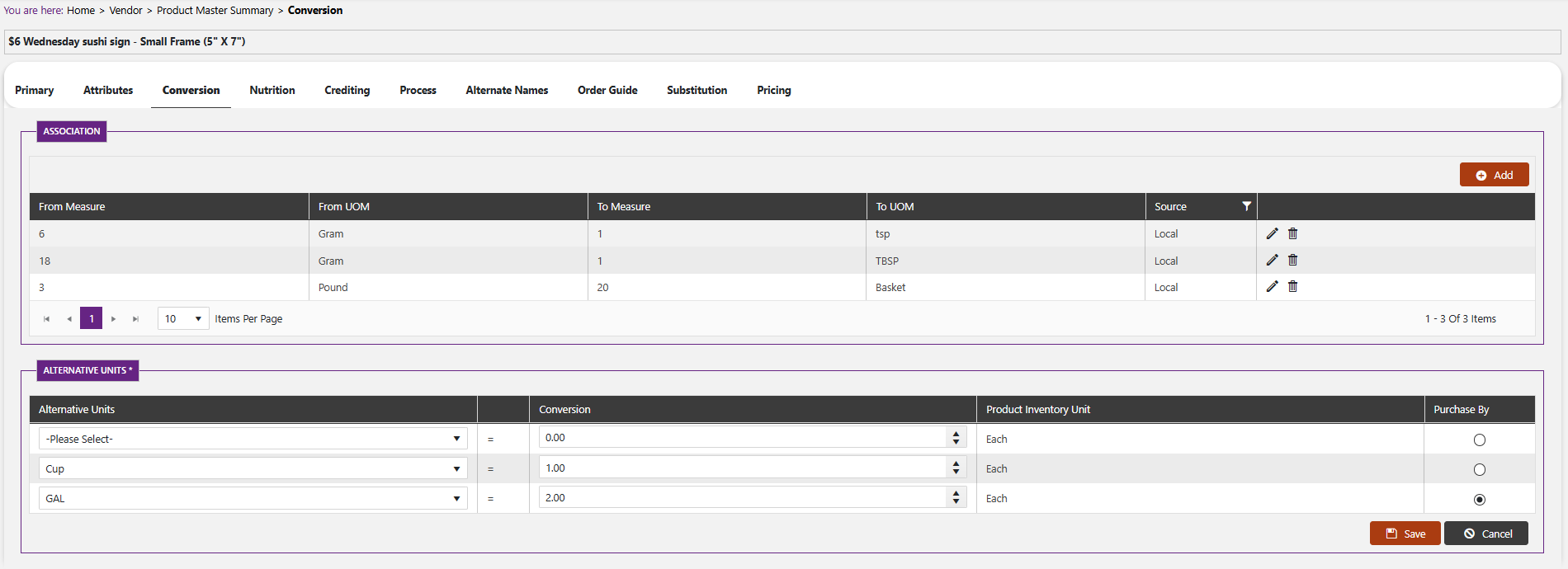Open the Cup alternative units dropdown
Viewport: 1568px width, 569px height.
[x=253, y=468]
